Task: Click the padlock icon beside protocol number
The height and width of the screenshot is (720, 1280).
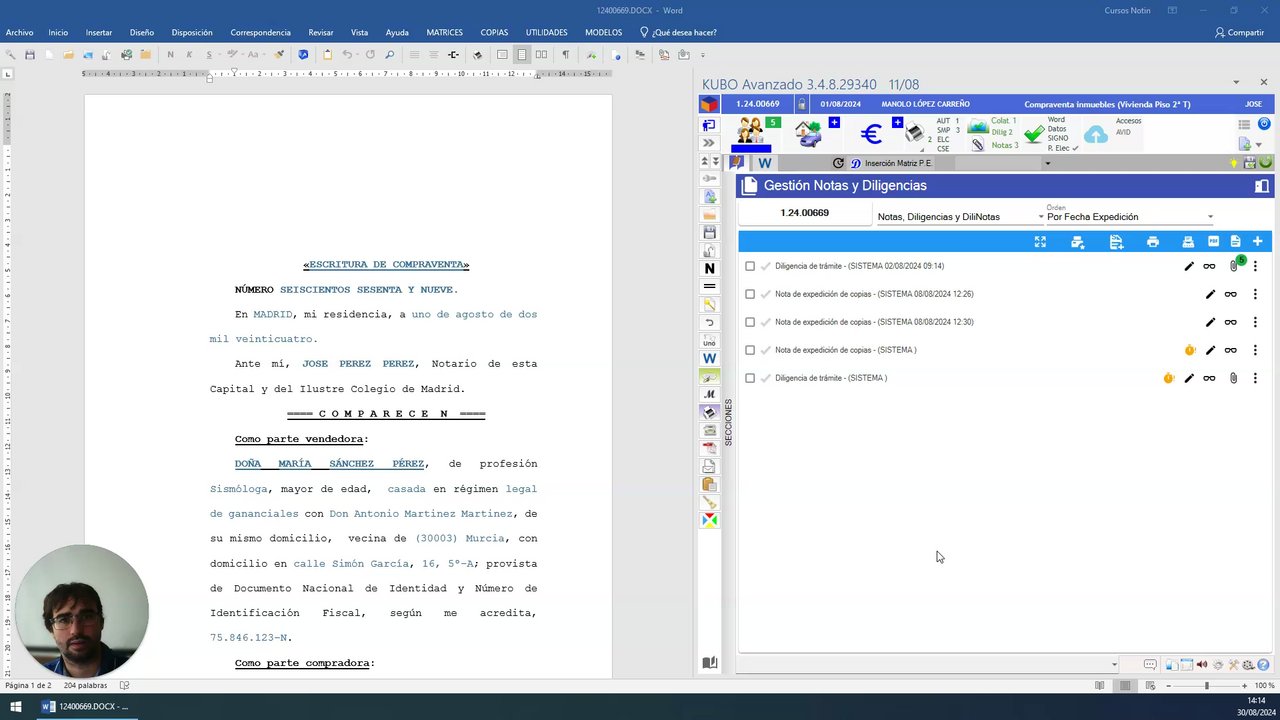Action: [802, 104]
